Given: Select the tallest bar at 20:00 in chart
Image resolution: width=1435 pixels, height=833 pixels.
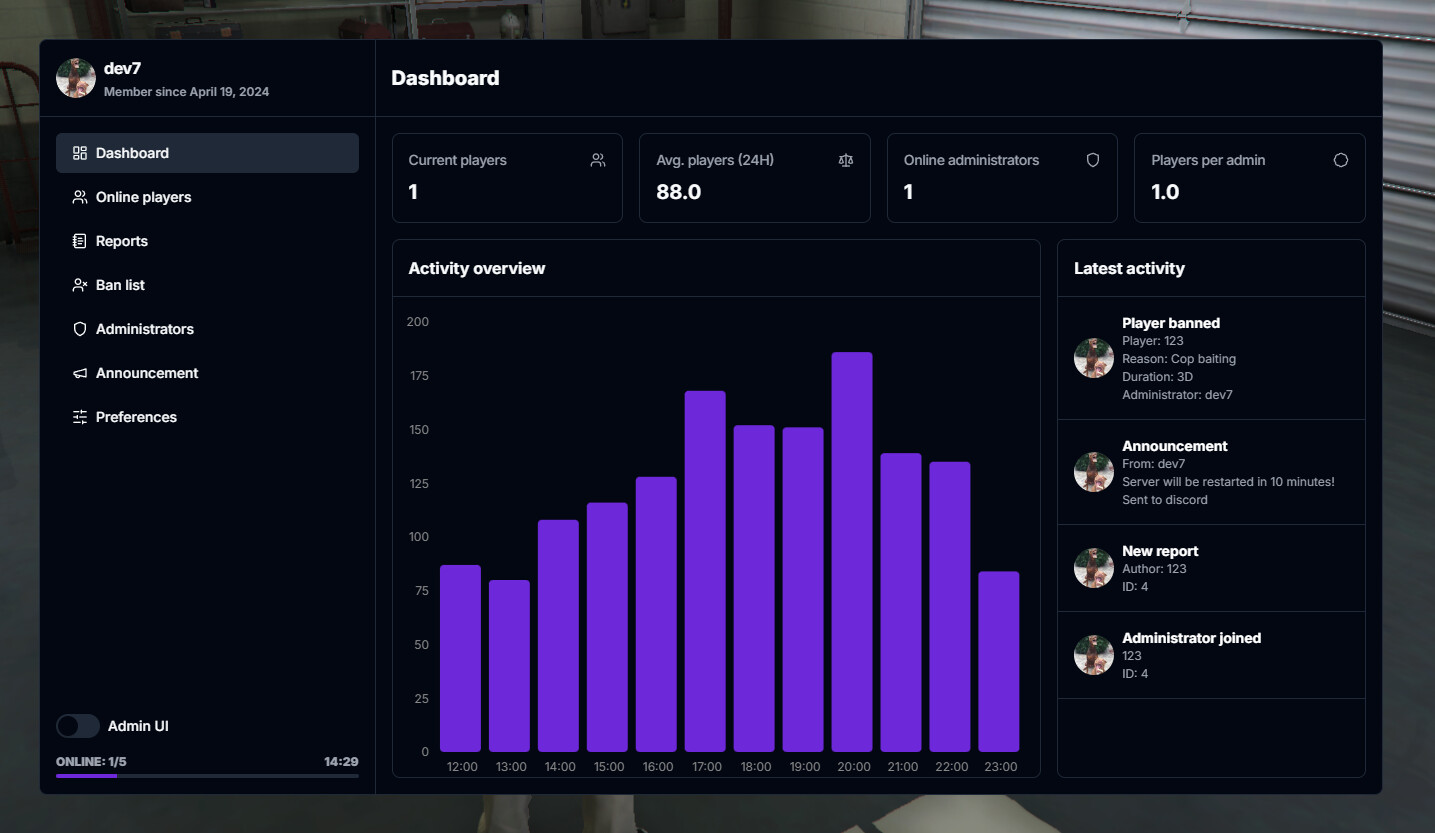Looking at the screenshot, I should click(x=852, y=550).
